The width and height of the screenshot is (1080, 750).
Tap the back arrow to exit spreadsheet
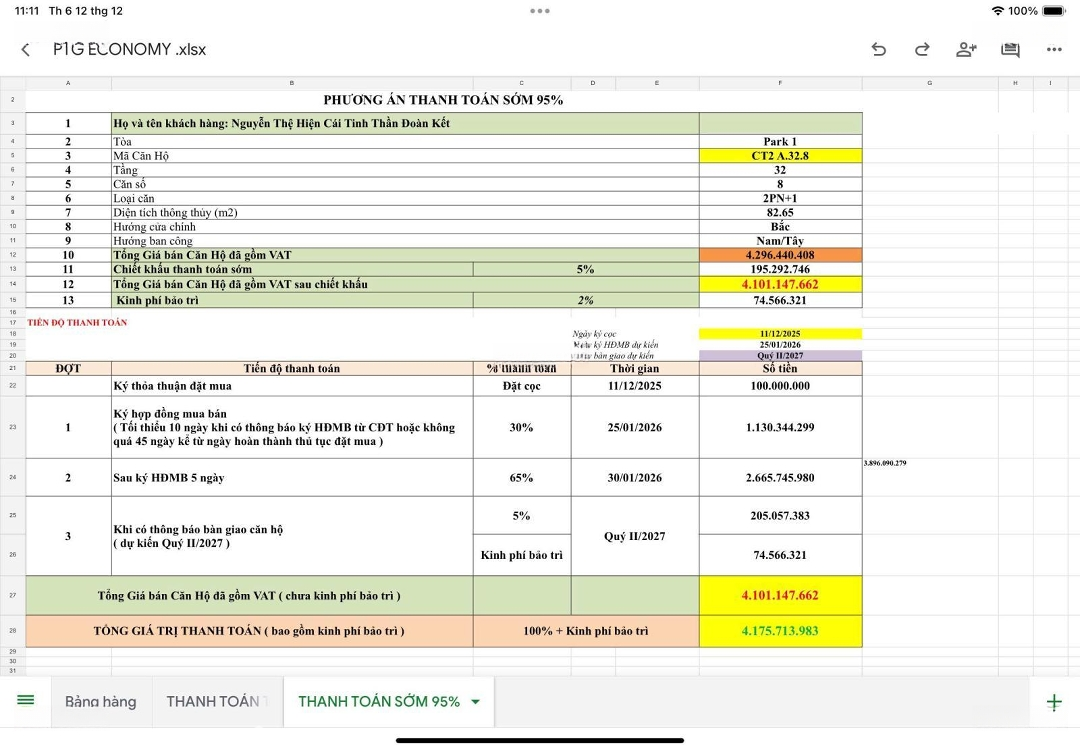pos(26,50)
